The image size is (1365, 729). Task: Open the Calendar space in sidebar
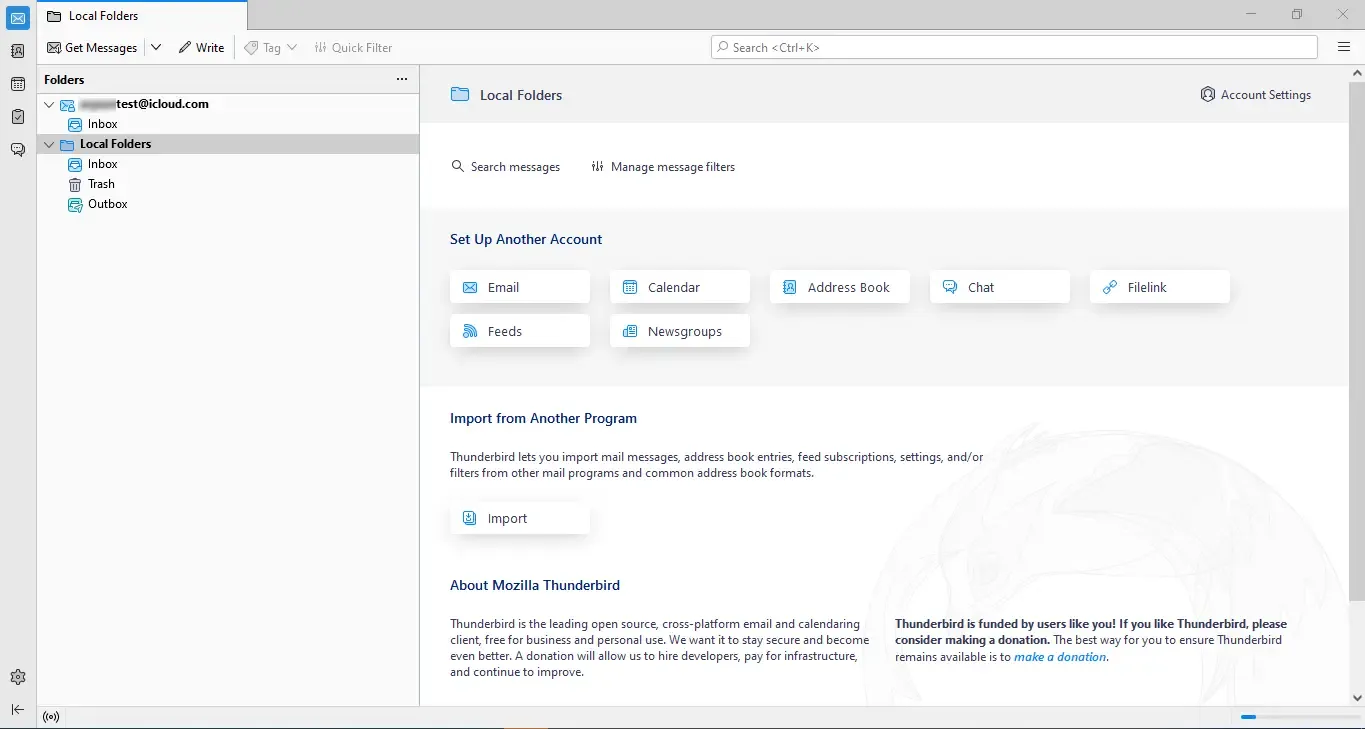click(x=17, y=84)
